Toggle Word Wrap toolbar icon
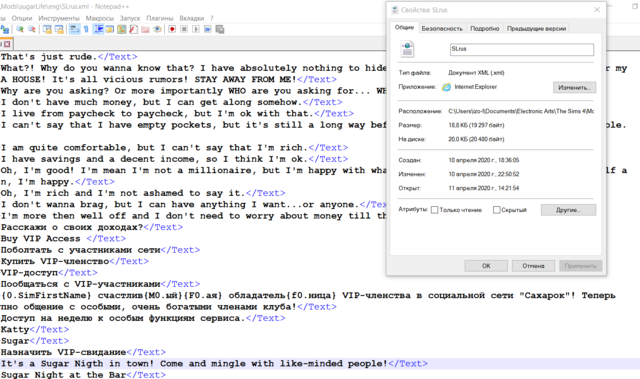The height and width of the screenshot is (379, 640). (74, 29)
